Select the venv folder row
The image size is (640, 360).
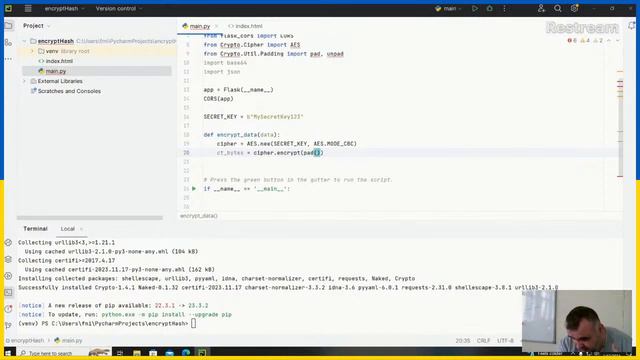[x=97, y=51]
